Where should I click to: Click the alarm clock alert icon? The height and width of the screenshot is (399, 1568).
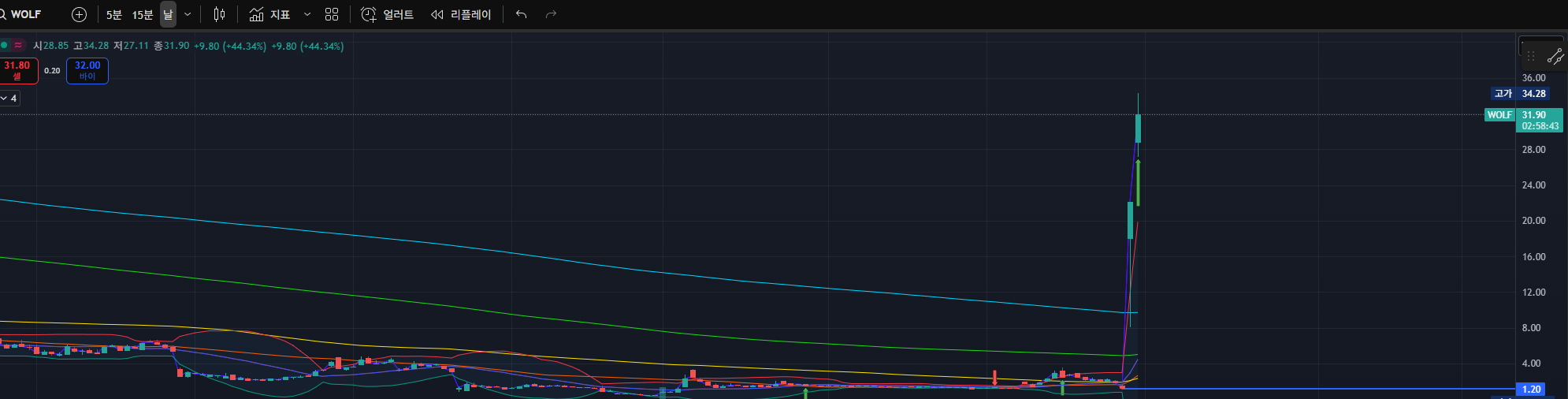click(x=369, y=14)
